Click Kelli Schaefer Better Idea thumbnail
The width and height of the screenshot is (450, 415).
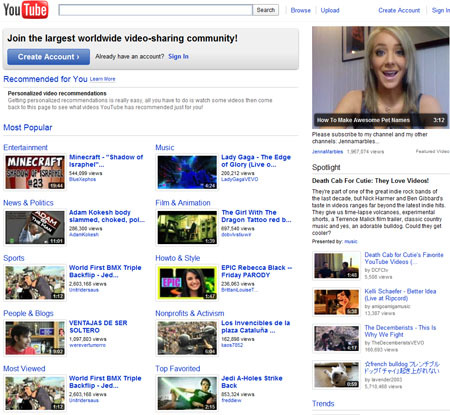click(336, 302)
